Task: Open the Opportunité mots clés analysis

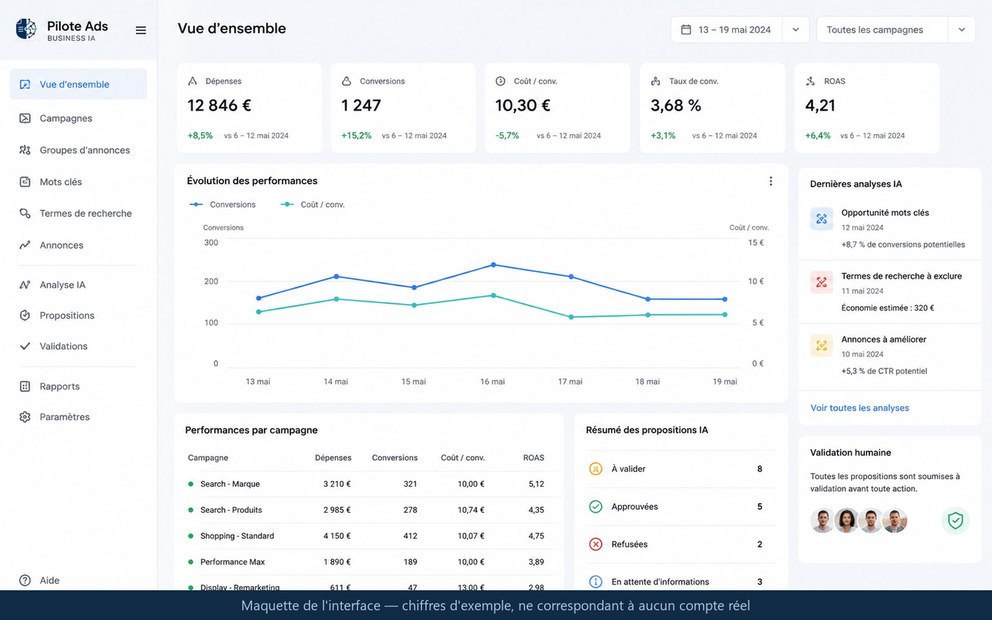Action: click(890, 228)
